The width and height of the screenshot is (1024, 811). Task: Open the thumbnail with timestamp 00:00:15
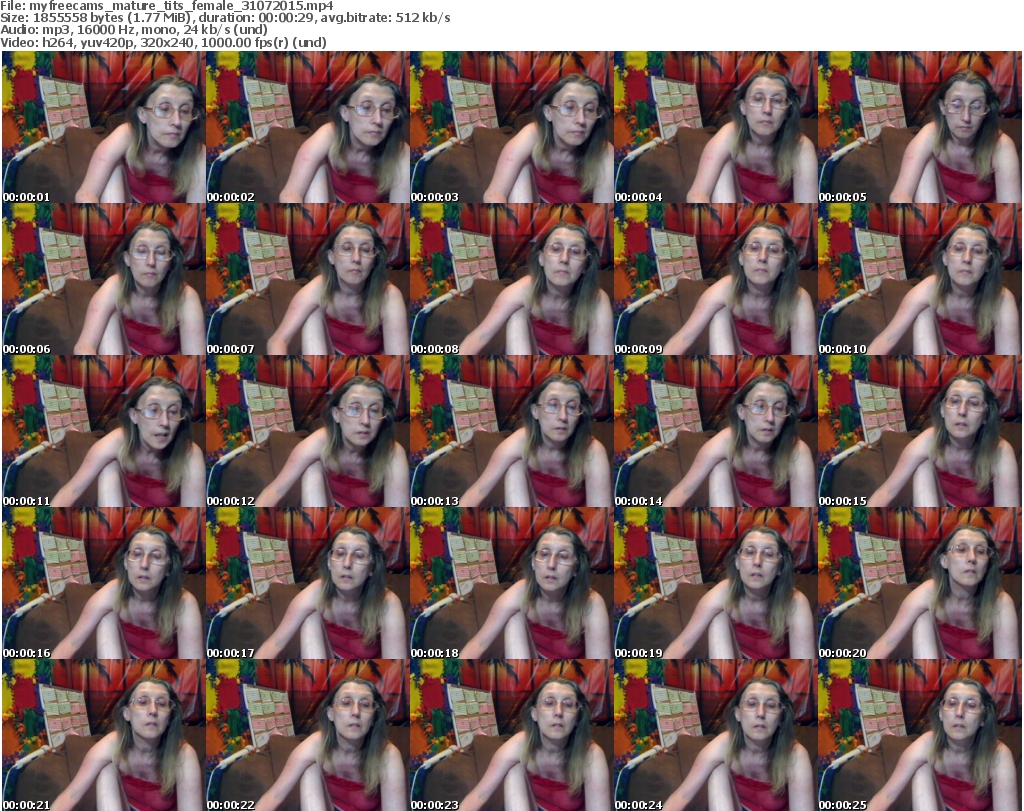point(920,432)
